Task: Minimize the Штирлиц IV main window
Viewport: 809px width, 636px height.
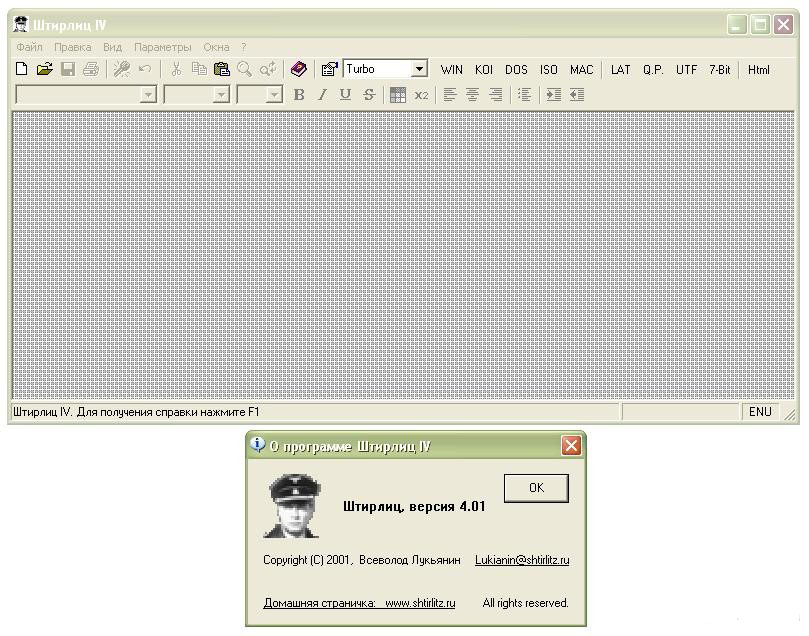Action: coord(737,24)
